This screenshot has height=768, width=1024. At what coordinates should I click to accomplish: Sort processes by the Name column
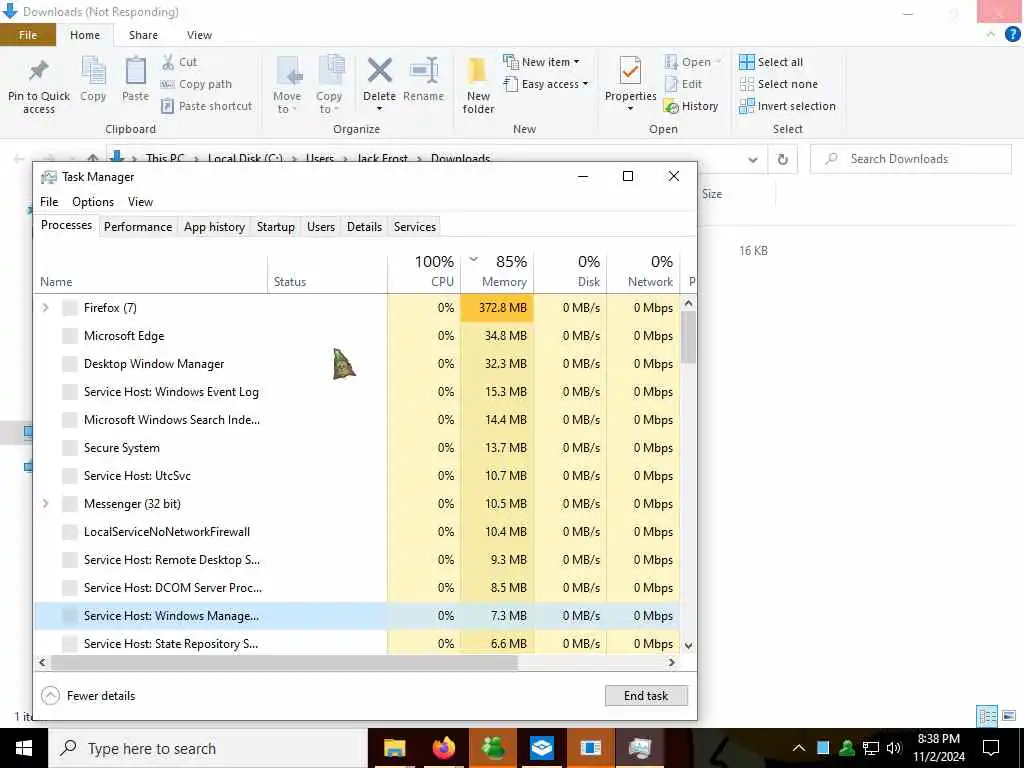point(151,271)
